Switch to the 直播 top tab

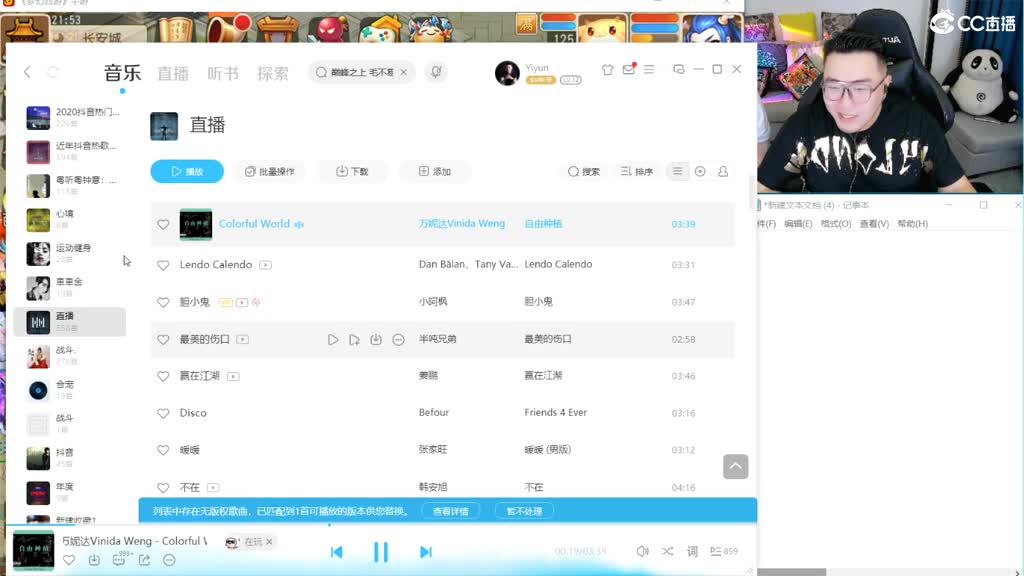pos(173,73)
